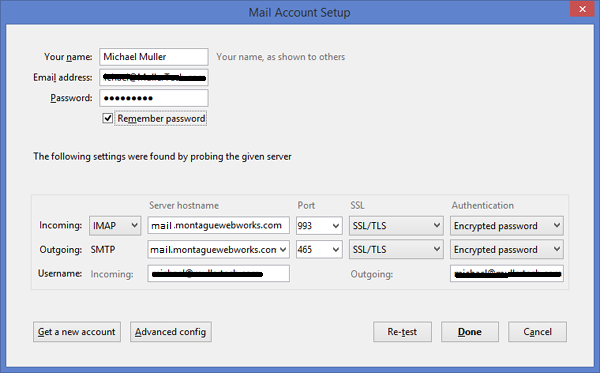Click the Incoming server hostname field
600x373 pixels.
click(x=218, y=225)
